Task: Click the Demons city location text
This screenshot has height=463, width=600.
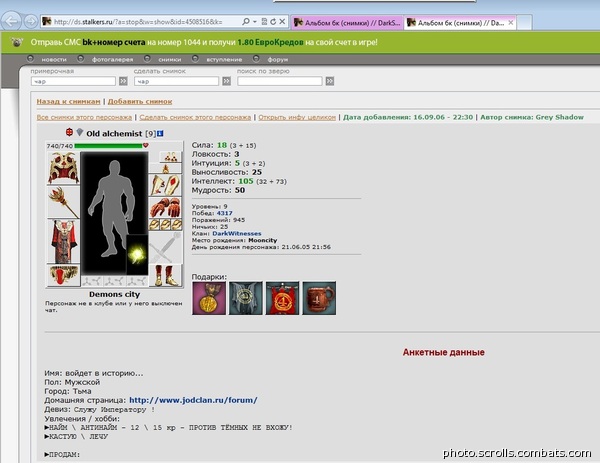Action: click(114, 294)
